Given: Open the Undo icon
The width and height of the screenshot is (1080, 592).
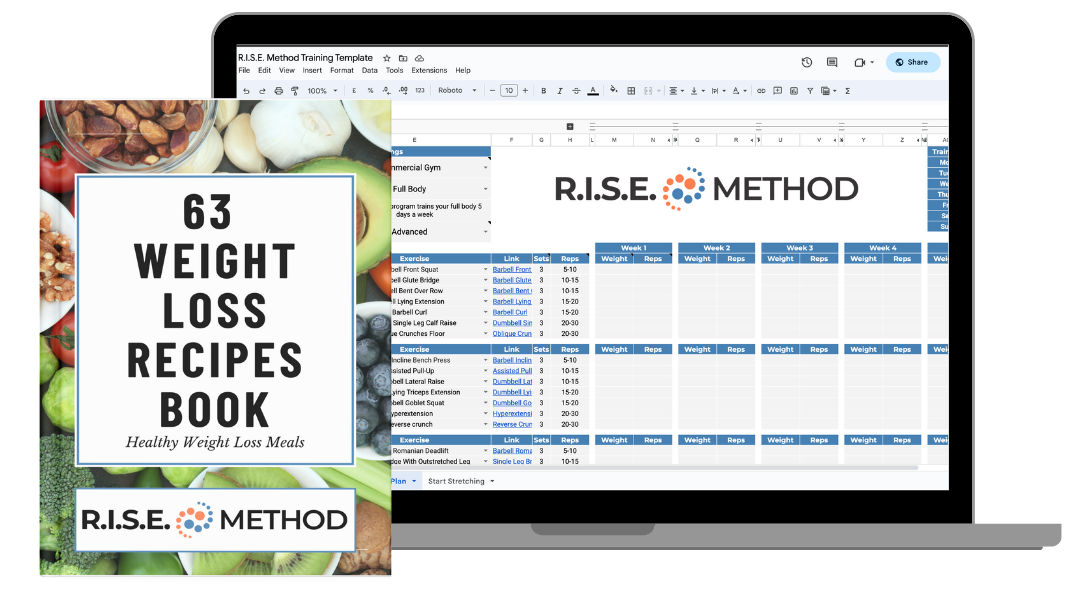Looking at the screenshot, I should pos(246,90).
